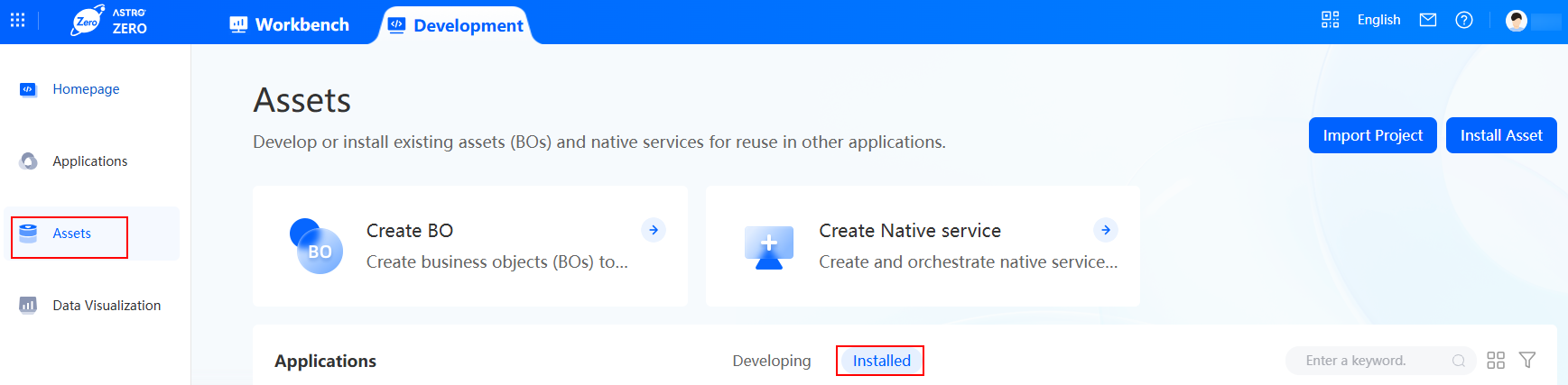
Task: Click the Create Native service title
Action: click(x=910, y=231)
